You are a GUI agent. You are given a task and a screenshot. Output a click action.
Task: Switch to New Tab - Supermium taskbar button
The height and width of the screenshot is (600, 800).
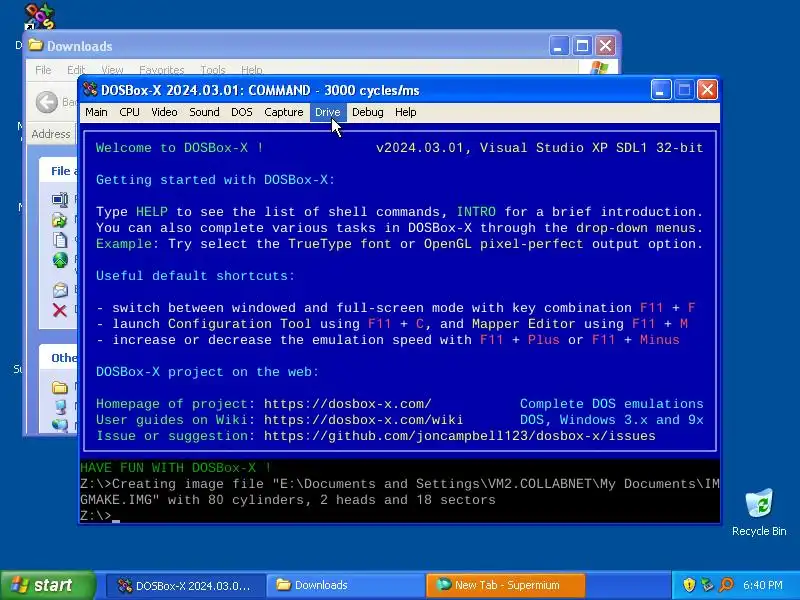coord(506,585)
